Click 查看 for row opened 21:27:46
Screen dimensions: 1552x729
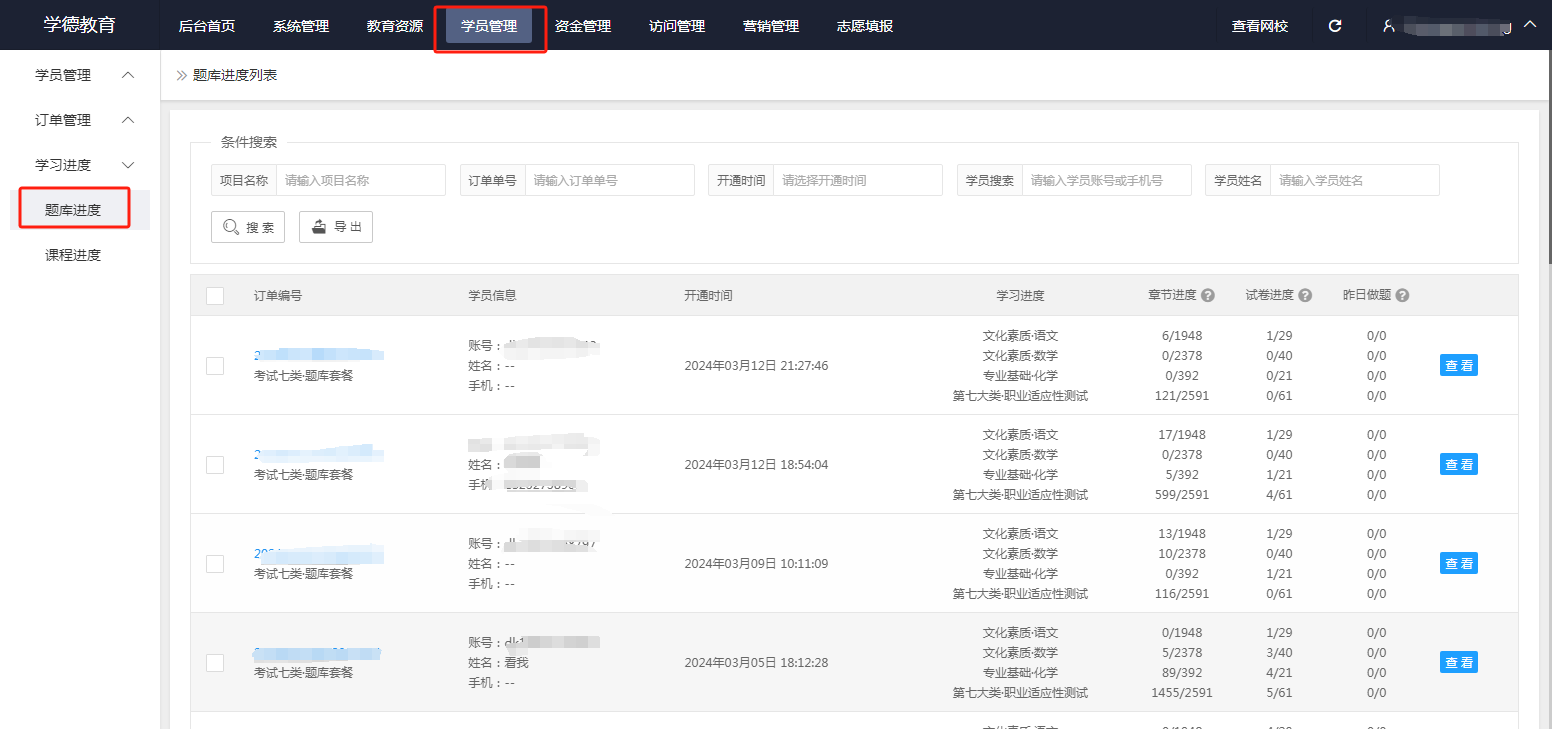pos(1459,366)
